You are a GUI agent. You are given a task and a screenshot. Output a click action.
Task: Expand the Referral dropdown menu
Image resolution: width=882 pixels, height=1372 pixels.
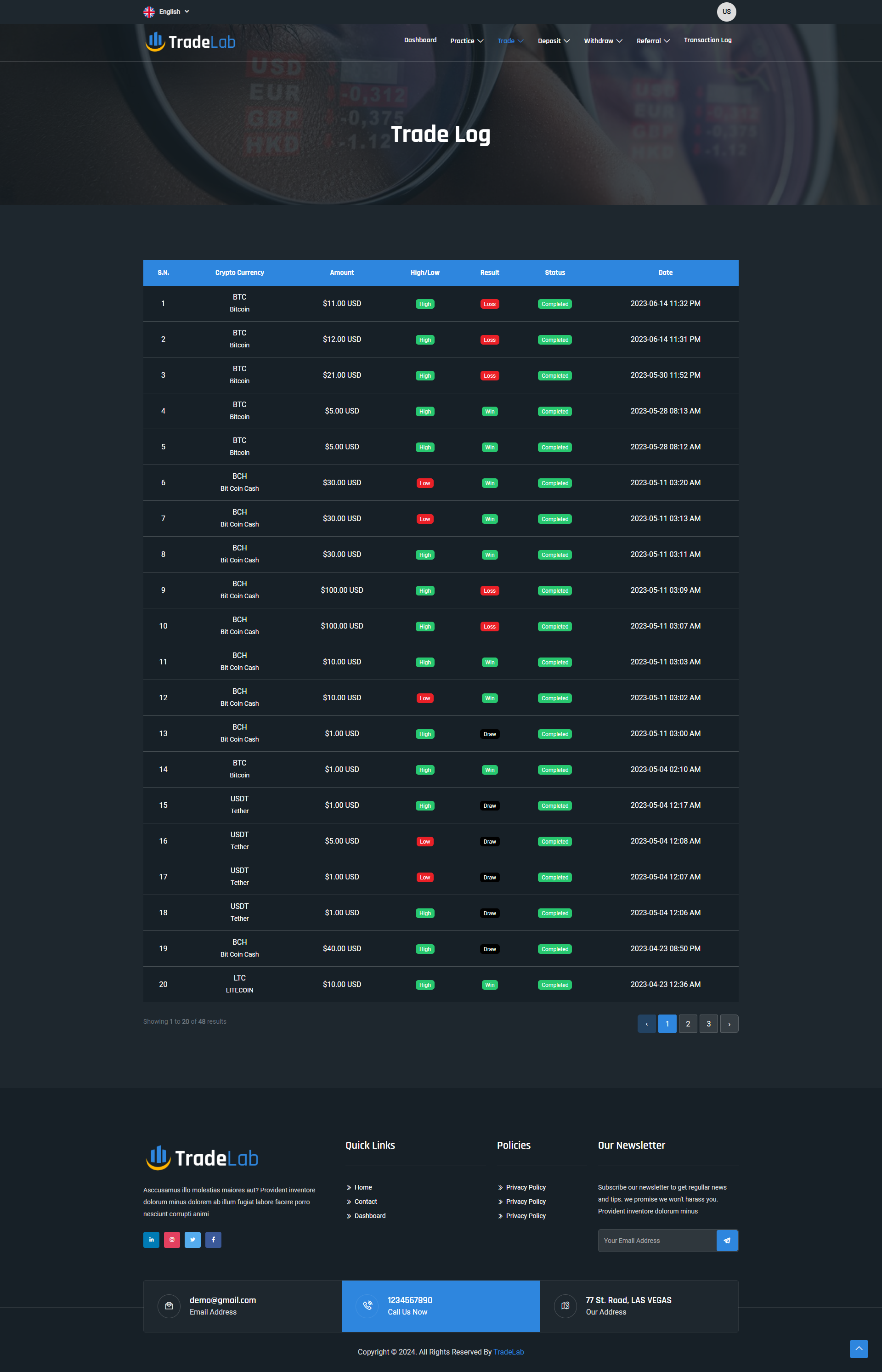click(x=653, y=41)
